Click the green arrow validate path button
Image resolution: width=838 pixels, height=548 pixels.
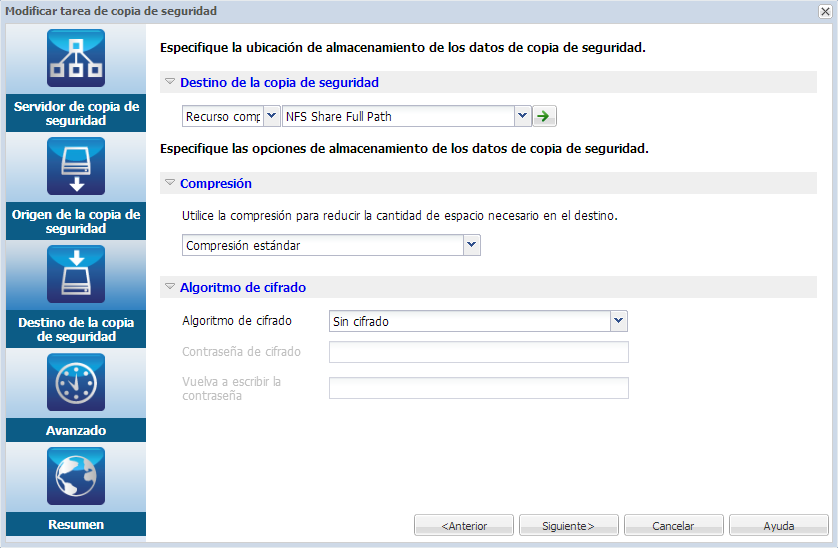tap(543, 116)
